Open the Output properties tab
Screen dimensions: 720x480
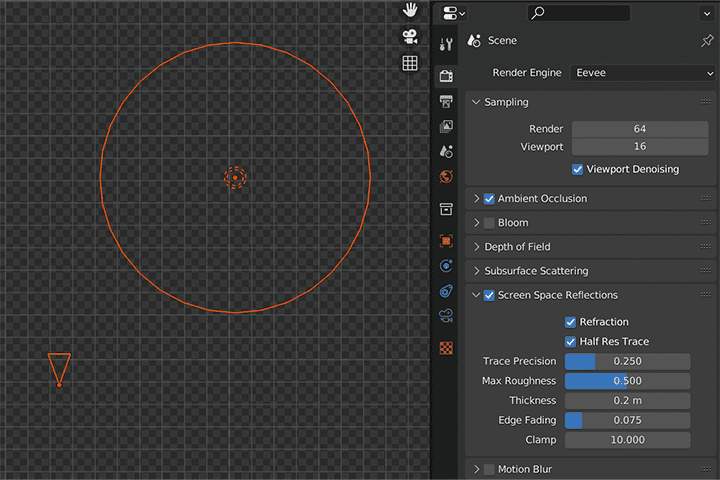pos(446,101)
